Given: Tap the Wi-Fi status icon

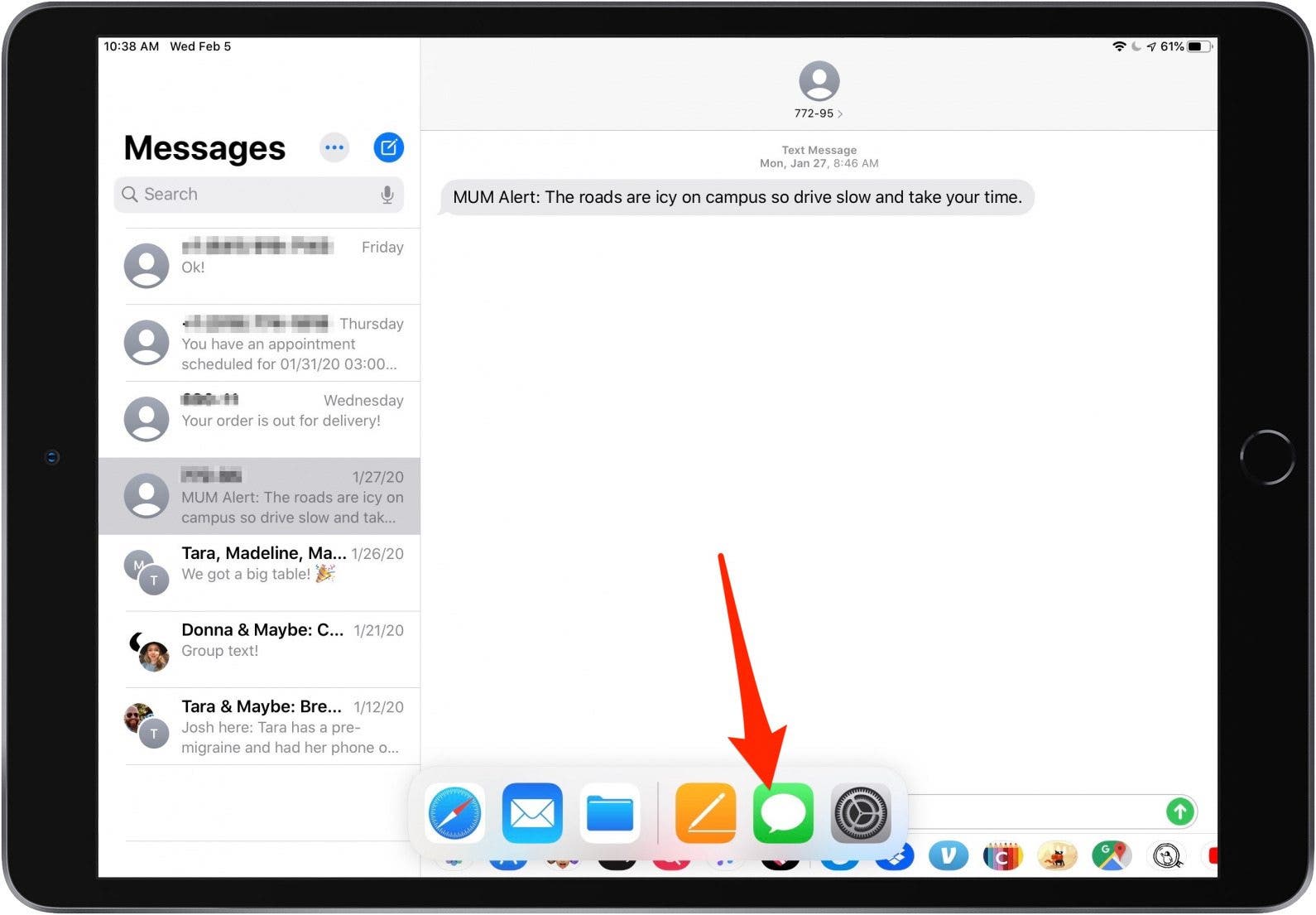Looking at the screenshot, I should tap(1119, 46).
